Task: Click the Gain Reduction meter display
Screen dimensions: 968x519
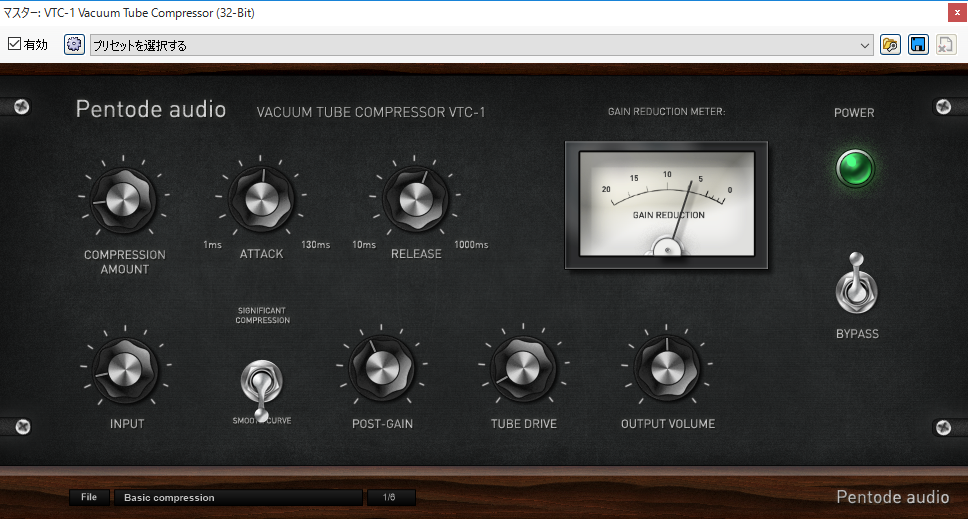Action: tap(667, 204)
